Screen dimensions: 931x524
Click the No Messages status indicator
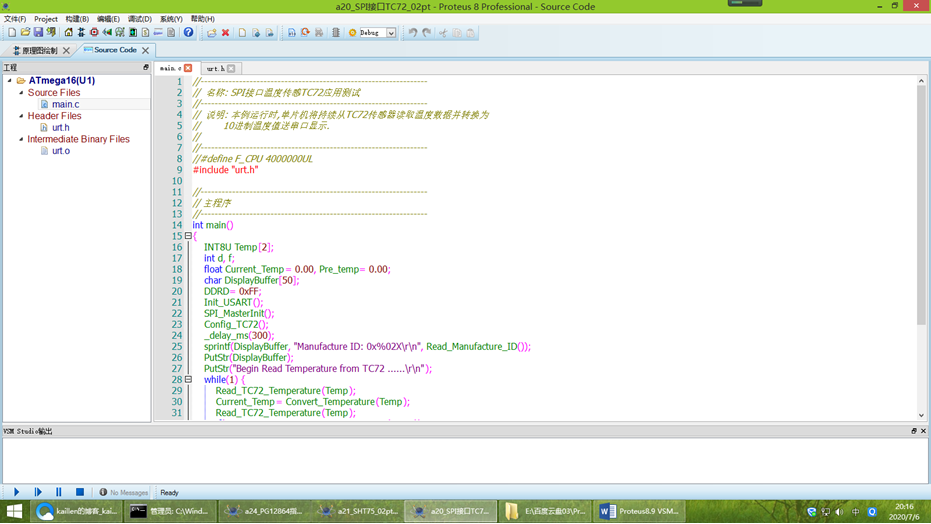124,493
